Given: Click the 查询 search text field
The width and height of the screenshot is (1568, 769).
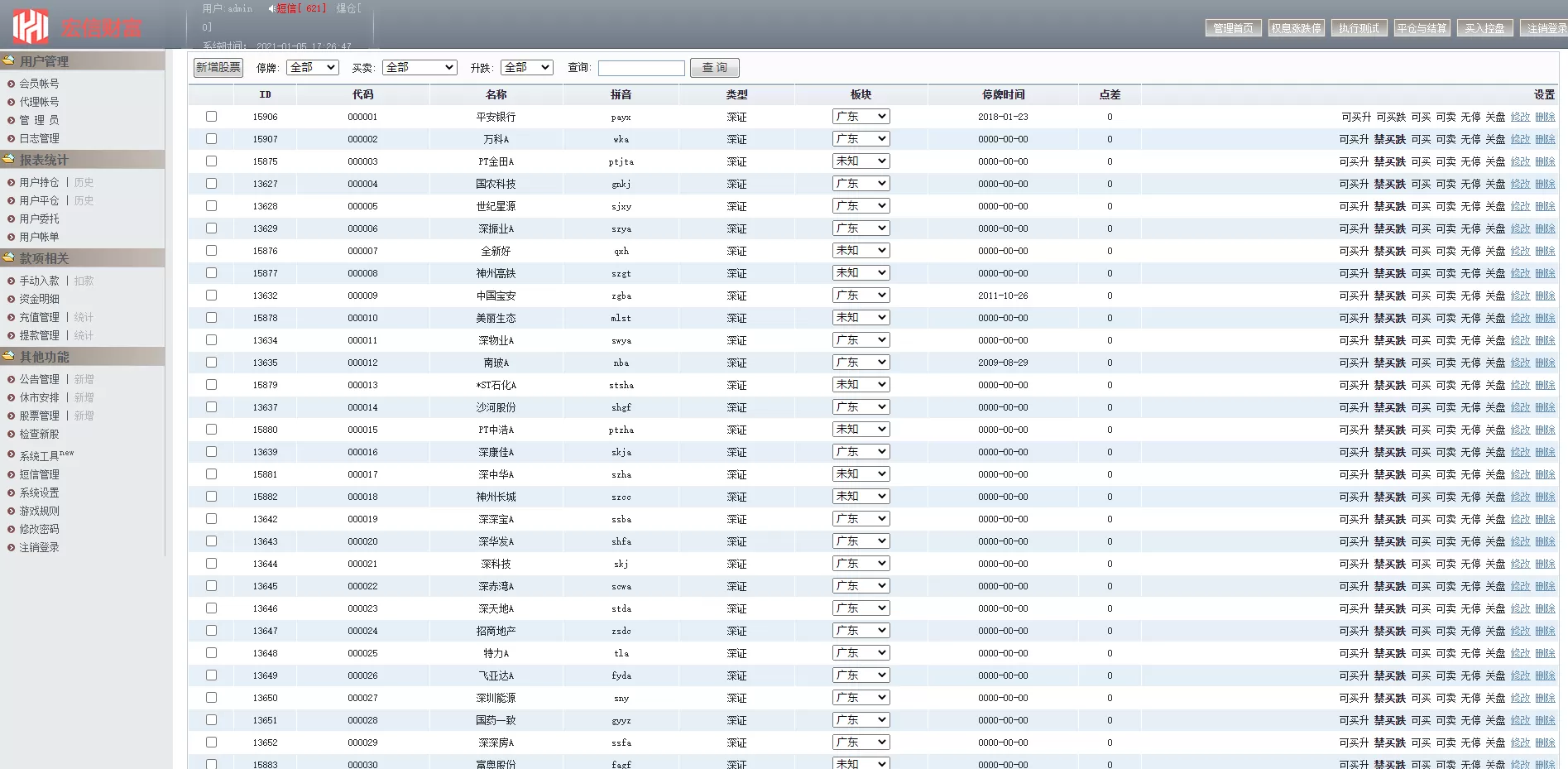Looking at the screenshot, I should pos(641,68).
